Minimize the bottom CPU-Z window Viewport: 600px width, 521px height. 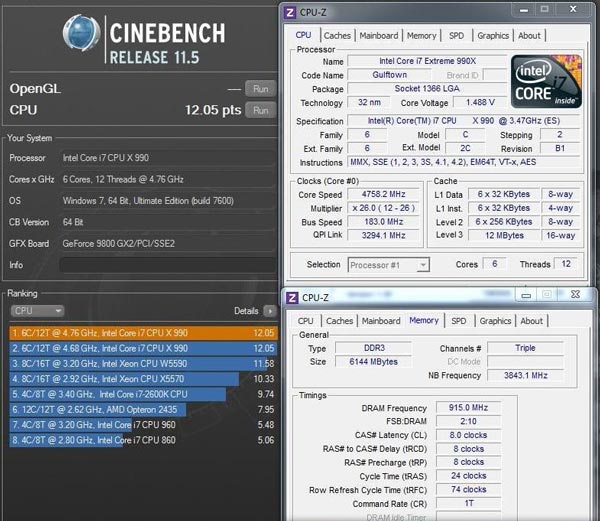coord(526,295)
